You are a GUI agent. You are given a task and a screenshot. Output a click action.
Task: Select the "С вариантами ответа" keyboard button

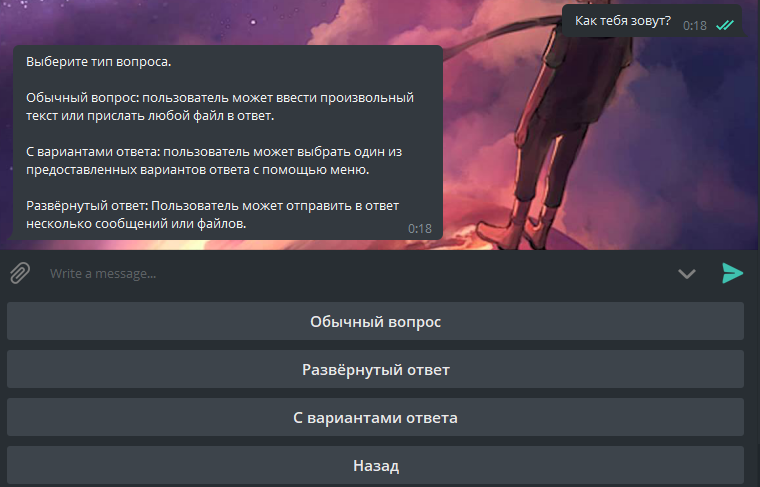(x=375, y=418)
